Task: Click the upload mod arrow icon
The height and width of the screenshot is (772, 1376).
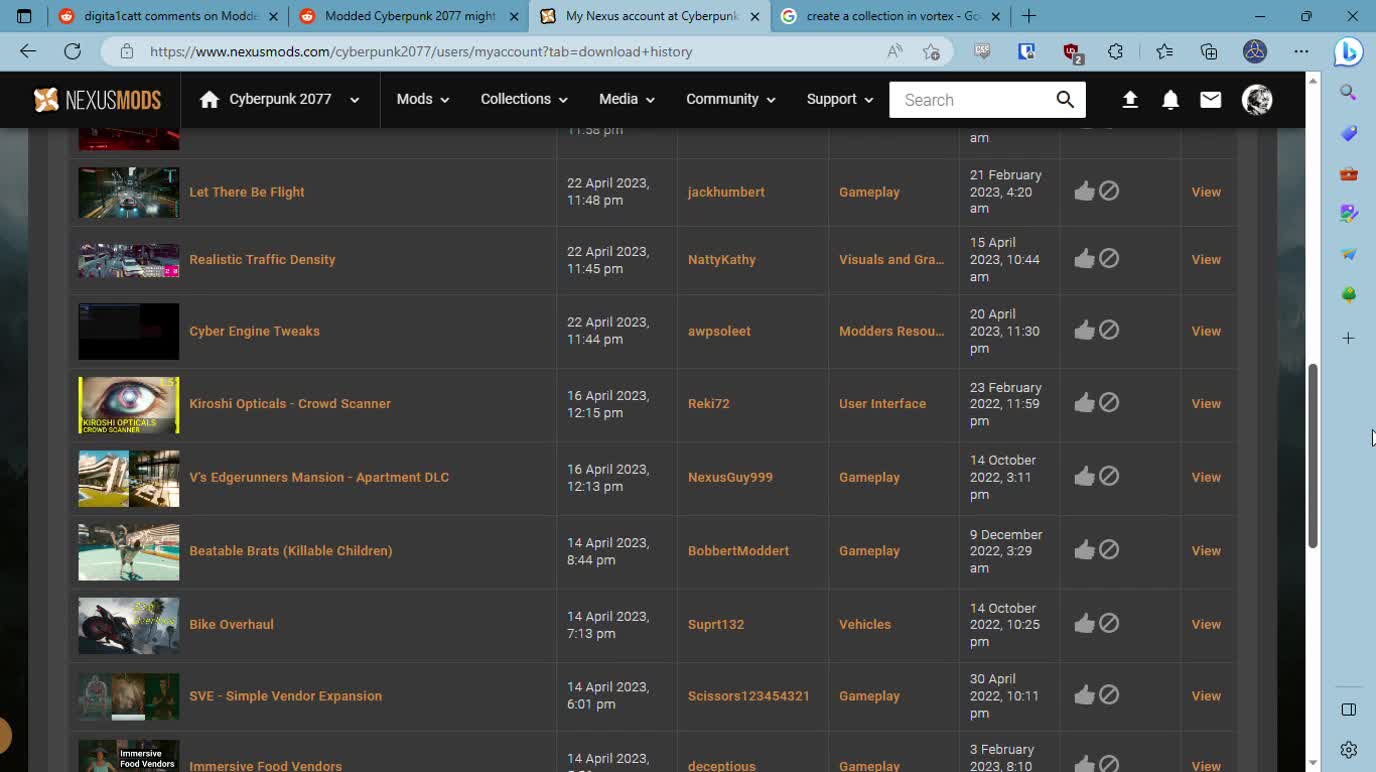Action: click(x=1130, y=100)
